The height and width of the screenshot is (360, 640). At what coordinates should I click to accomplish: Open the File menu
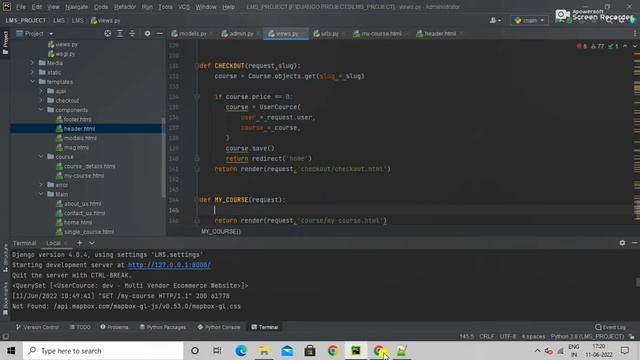coord(20,7)
